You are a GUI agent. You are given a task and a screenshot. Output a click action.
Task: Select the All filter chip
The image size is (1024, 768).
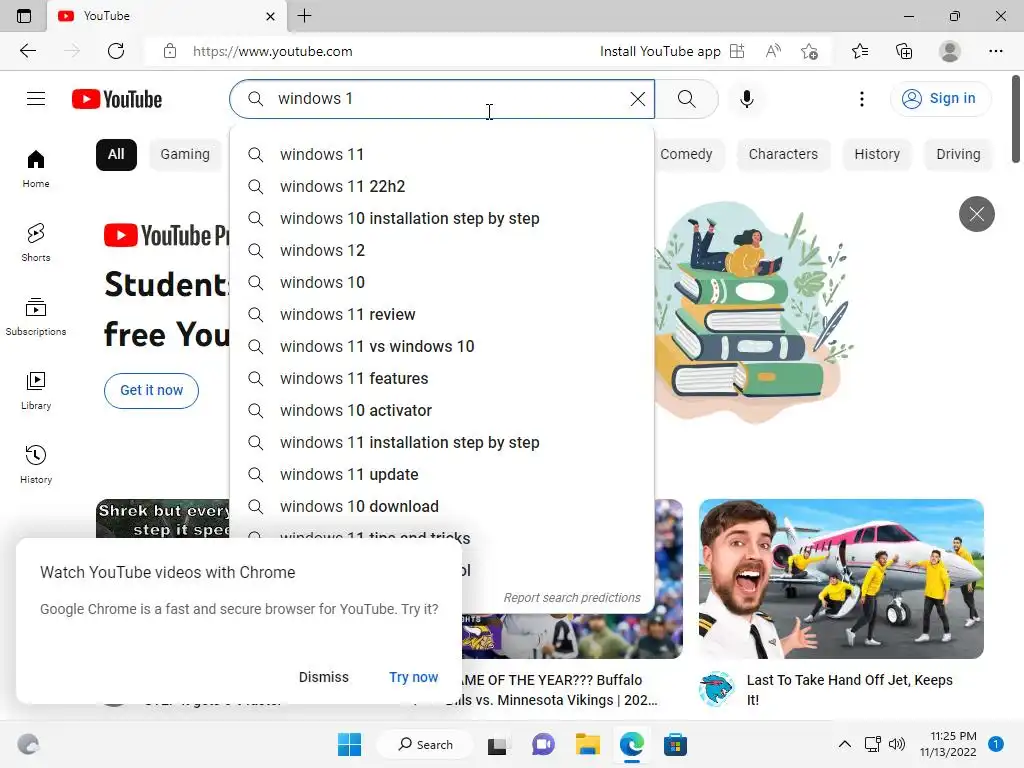pyautogui.click(x=116, y=154)
